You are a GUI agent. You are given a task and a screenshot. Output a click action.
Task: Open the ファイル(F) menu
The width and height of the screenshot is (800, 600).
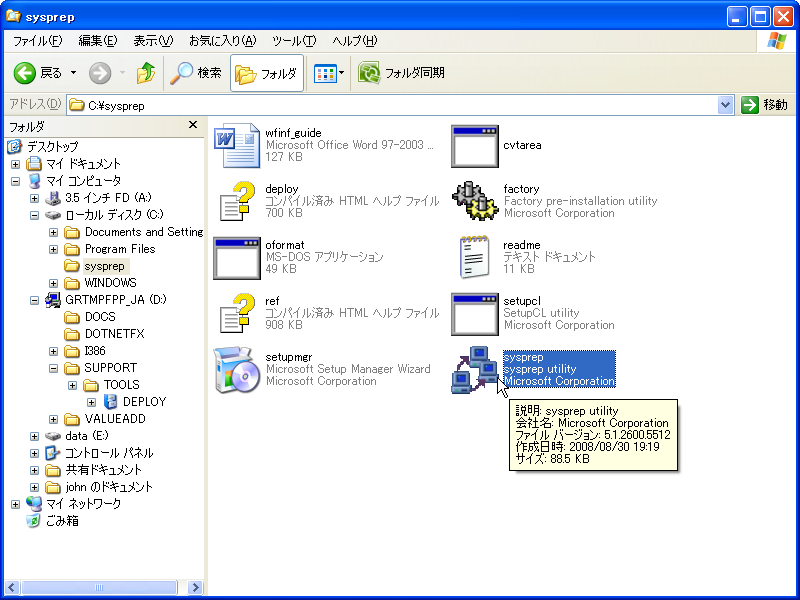[37, 41]
